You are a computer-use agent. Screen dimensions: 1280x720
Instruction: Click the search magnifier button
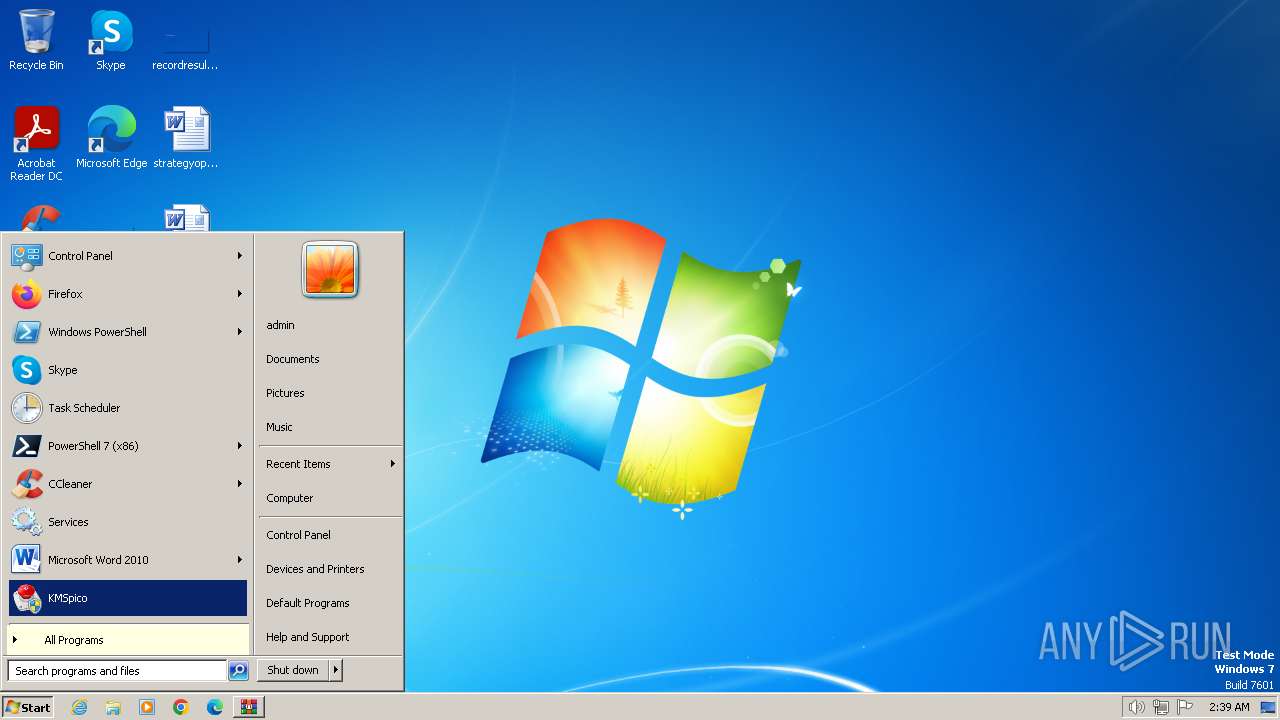[x=238, y=671]
